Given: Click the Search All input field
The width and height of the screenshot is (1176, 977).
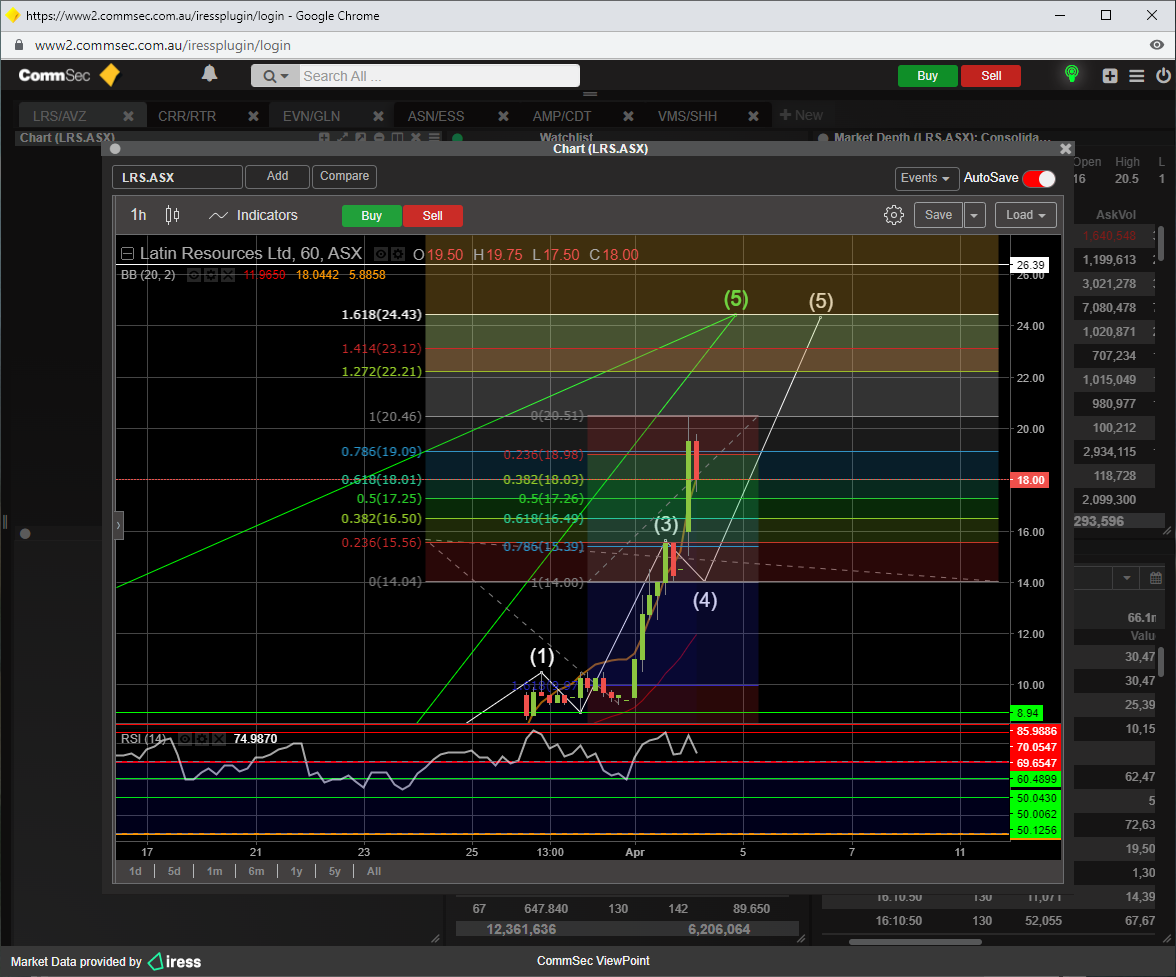Looking at the screenshot, I should [438, 76].
